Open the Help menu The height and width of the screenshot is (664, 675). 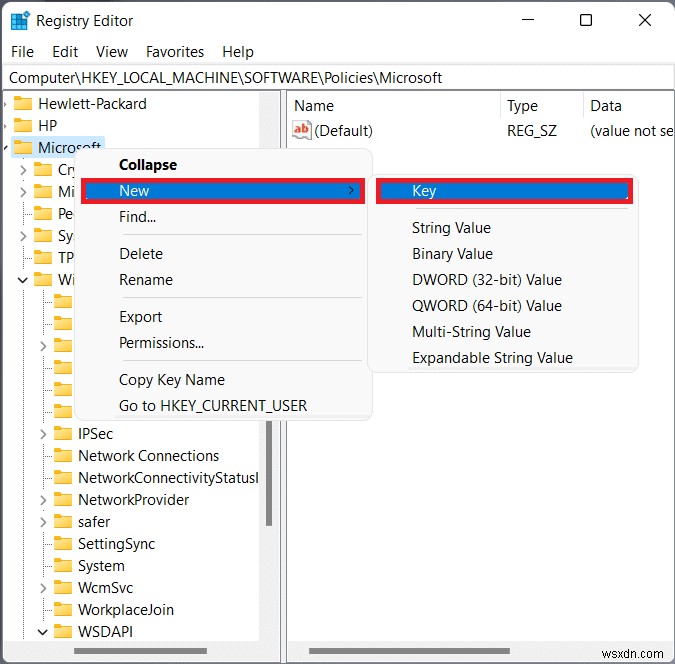pos(238,52)
